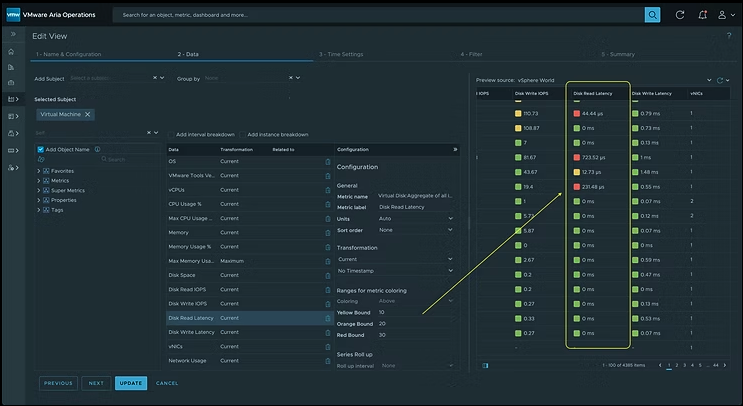The width and height of the screenshot is (743, 406).
Task: Click the search magnifier button
Action: [652, 15]
